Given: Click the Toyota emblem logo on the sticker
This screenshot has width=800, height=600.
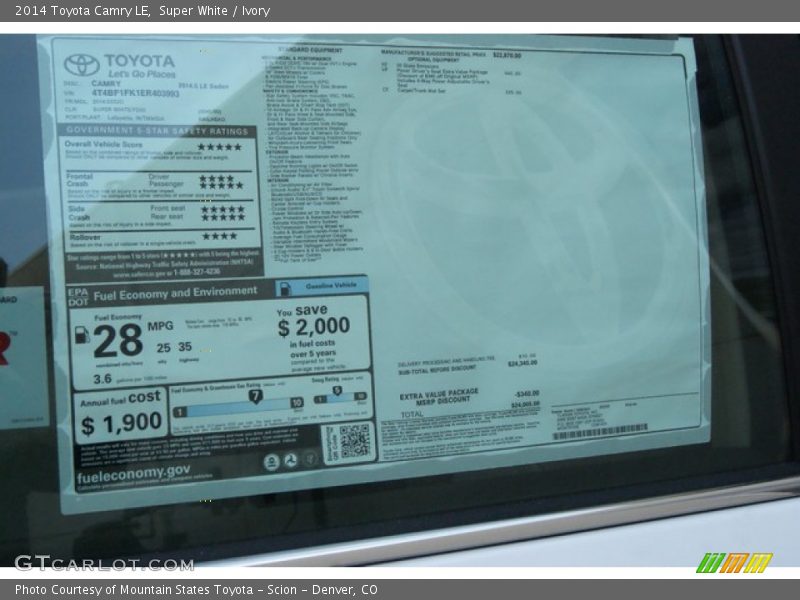Looking at the screenshot, I should pos(81,65).
